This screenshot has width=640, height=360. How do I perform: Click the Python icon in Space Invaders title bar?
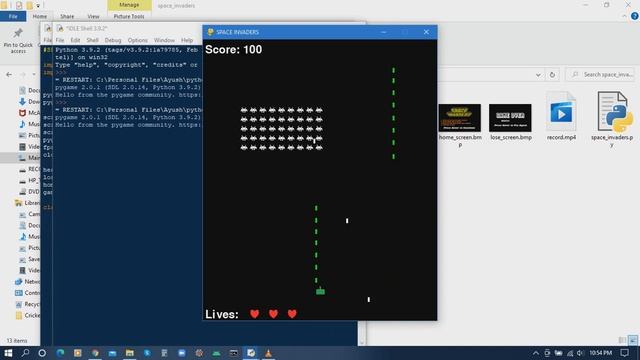(x=211, y=32)
